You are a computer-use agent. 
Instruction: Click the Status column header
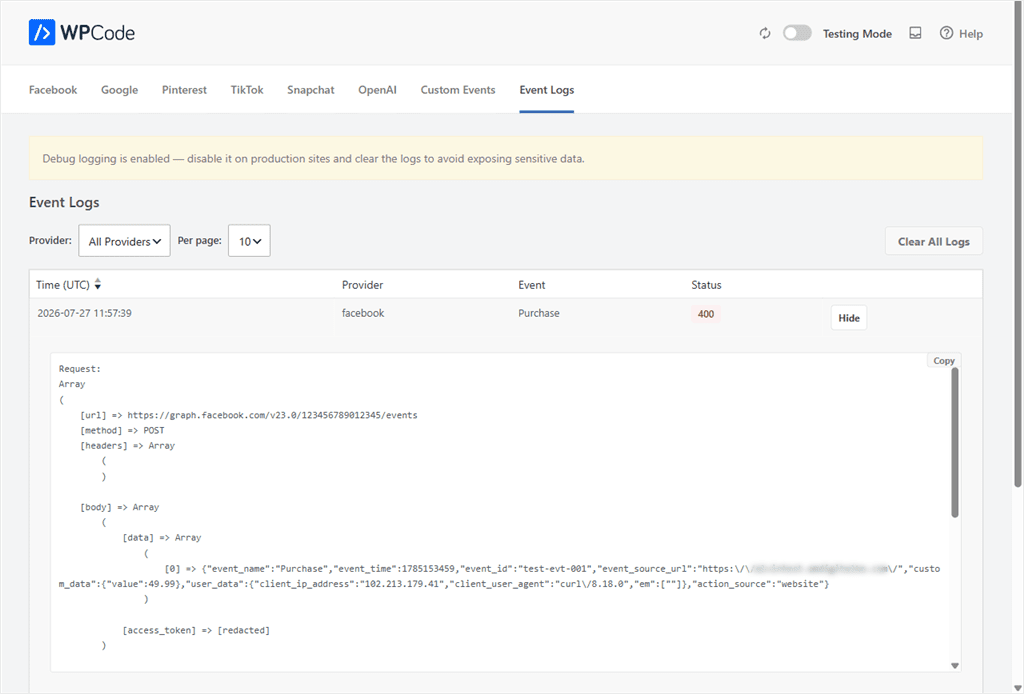click(x=706, y=285)
